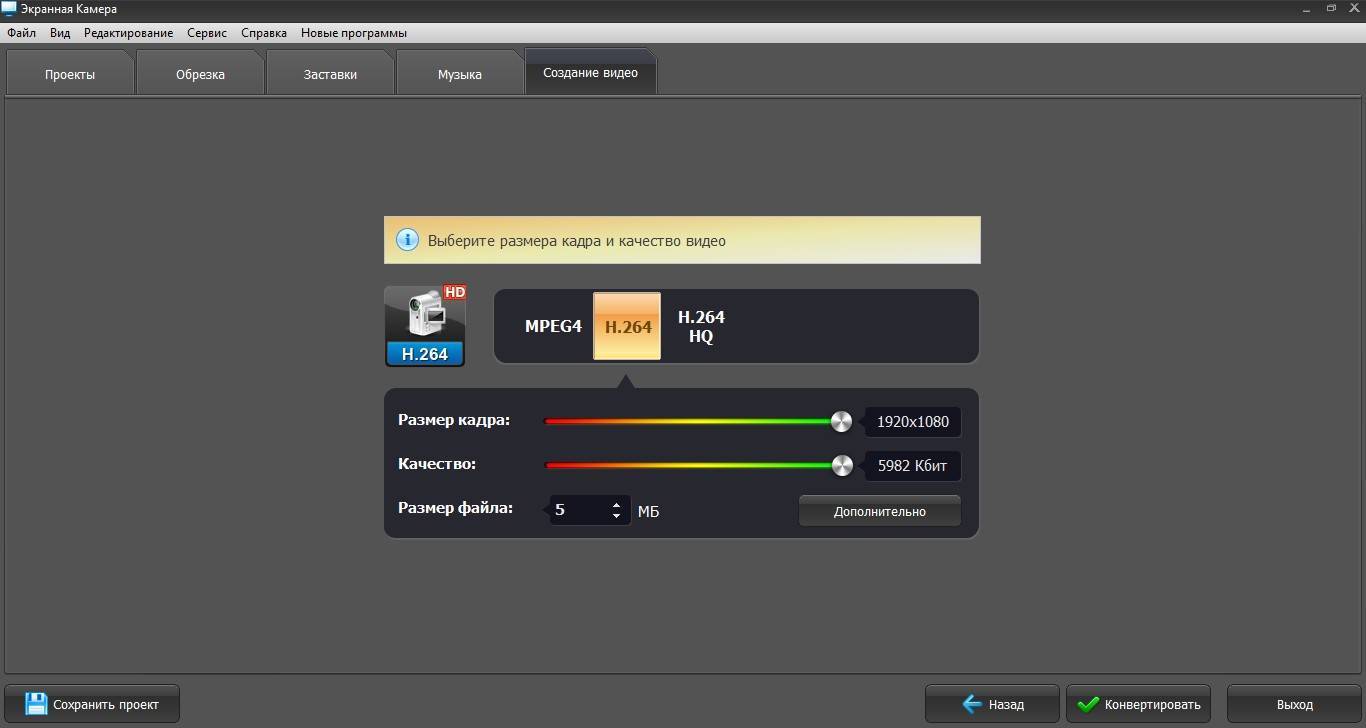Increase file size with the up arrow
This screenshot has height=728, width=1366.
[x=617, y=505]
